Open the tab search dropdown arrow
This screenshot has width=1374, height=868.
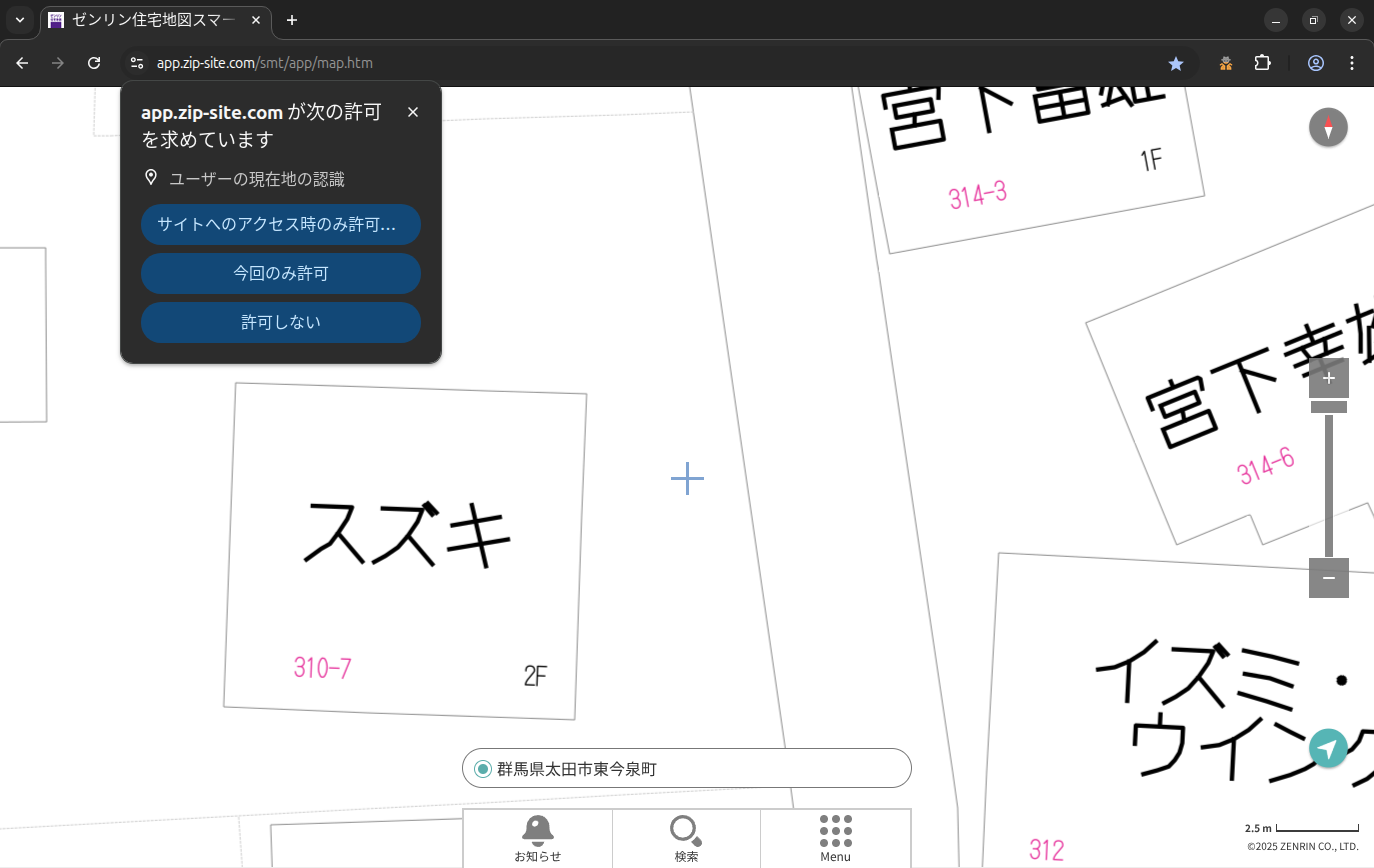(19, 20)
